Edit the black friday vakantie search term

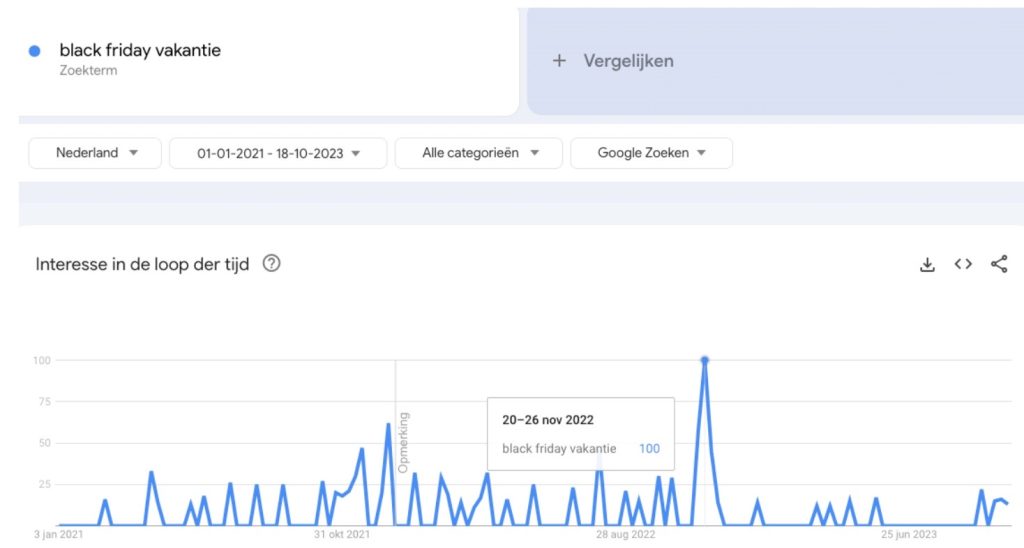click(140, 50)
